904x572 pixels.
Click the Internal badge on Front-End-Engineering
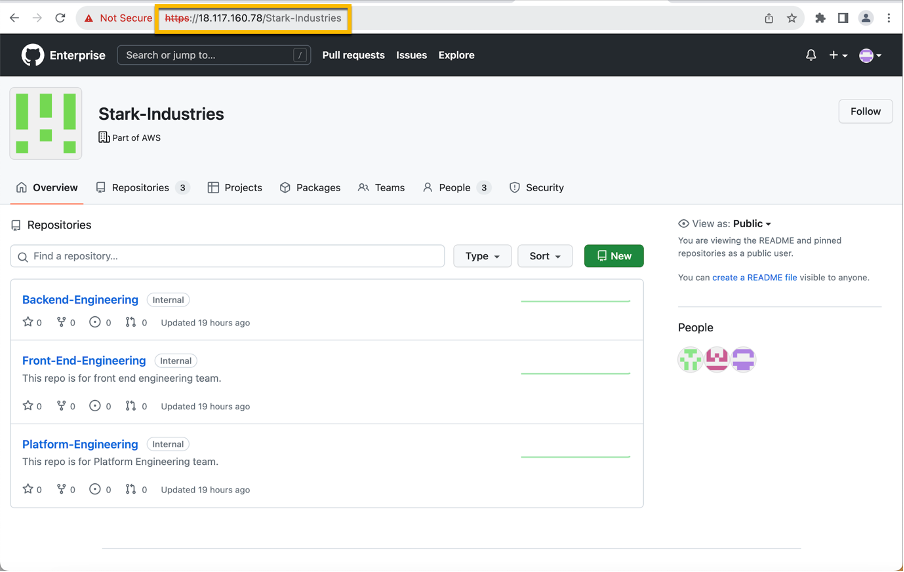click(176, 361)
